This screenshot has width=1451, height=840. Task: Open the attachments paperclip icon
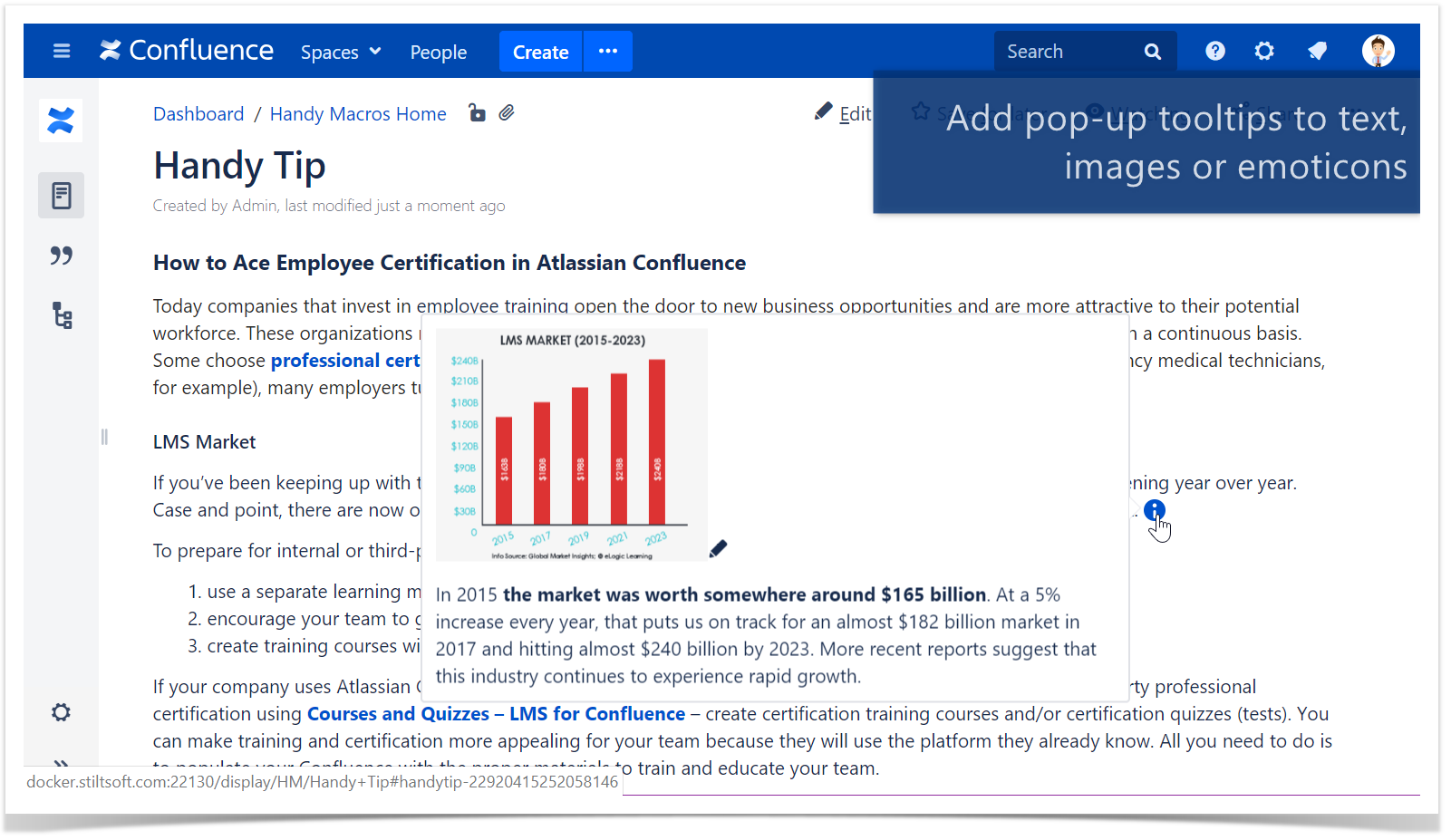point(507,113)
